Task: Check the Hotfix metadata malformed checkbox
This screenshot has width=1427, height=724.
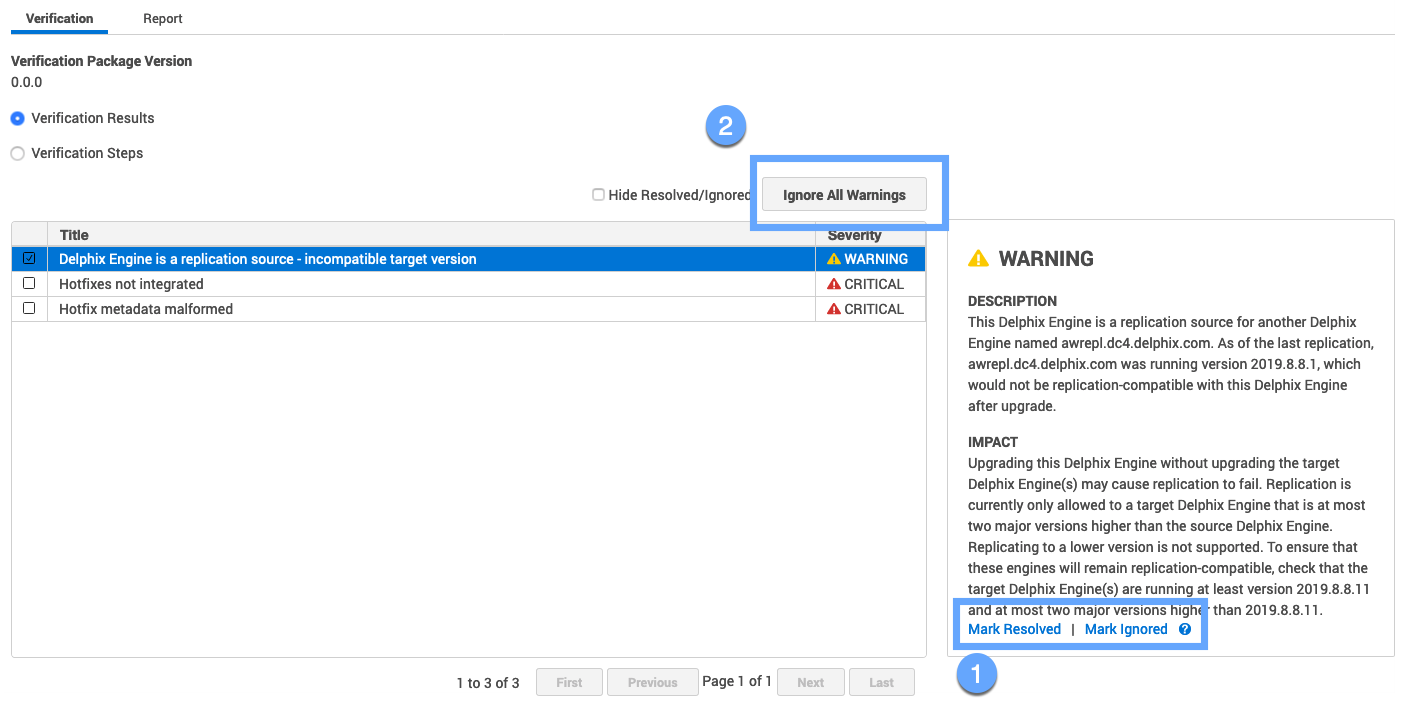Action: tap(29, 308)
